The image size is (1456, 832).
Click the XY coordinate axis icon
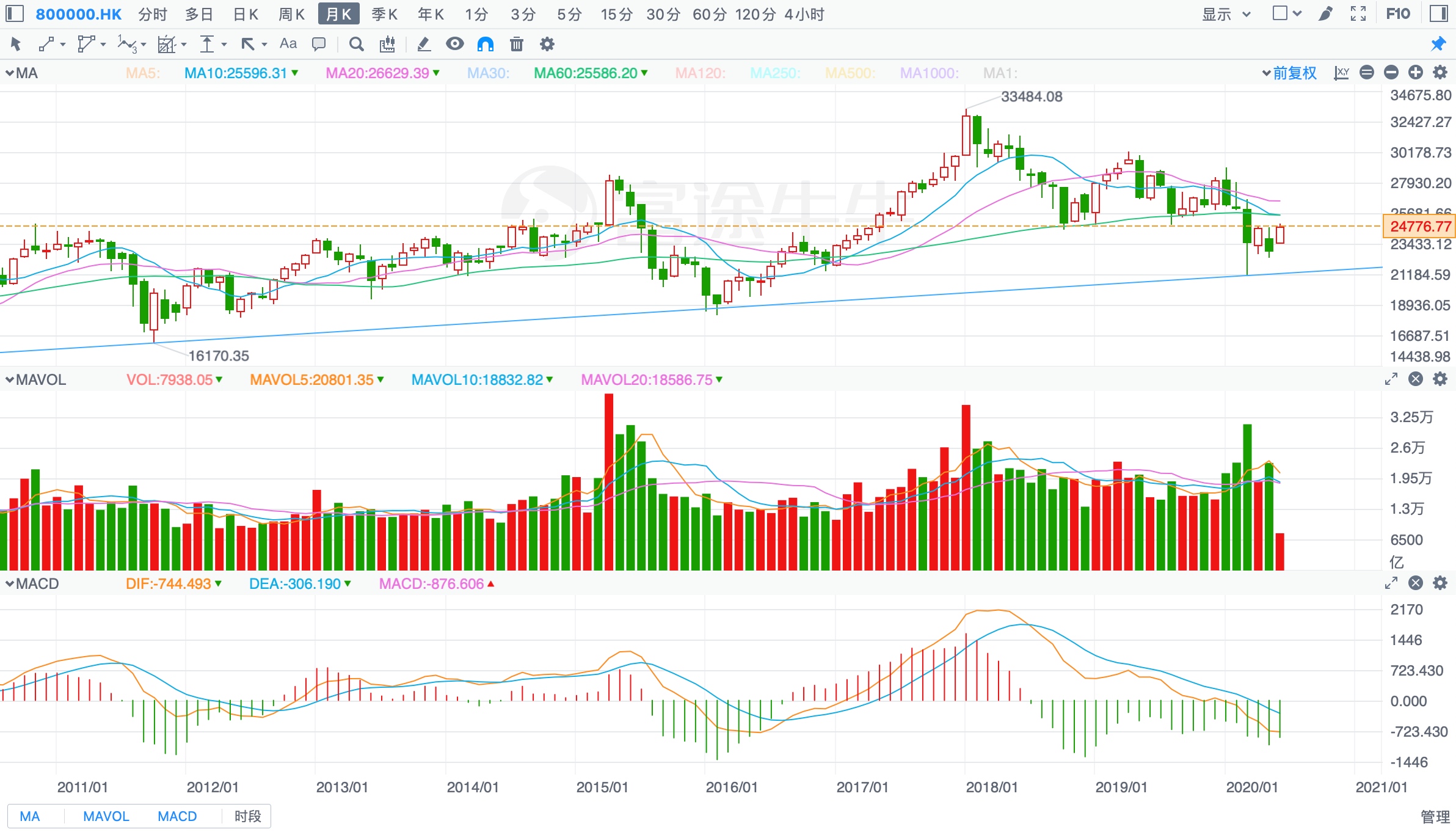click(x=1342, y=73)
